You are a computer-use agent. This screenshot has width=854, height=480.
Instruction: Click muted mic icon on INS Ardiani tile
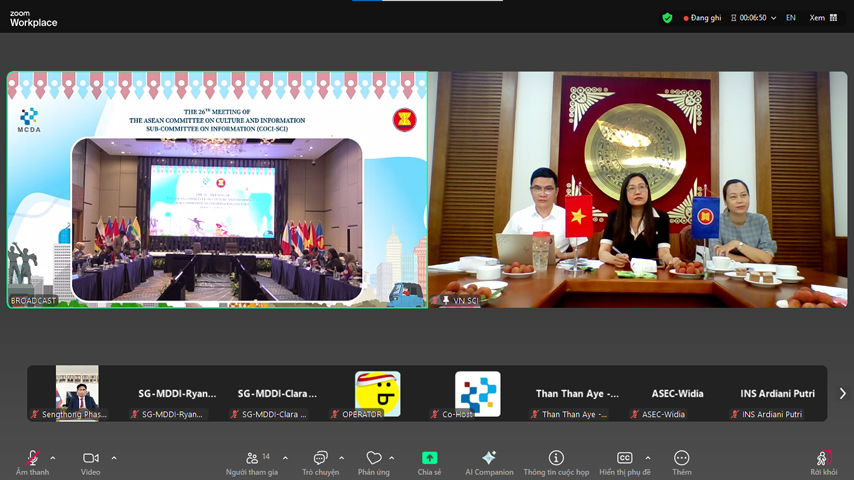click(735, 414)
